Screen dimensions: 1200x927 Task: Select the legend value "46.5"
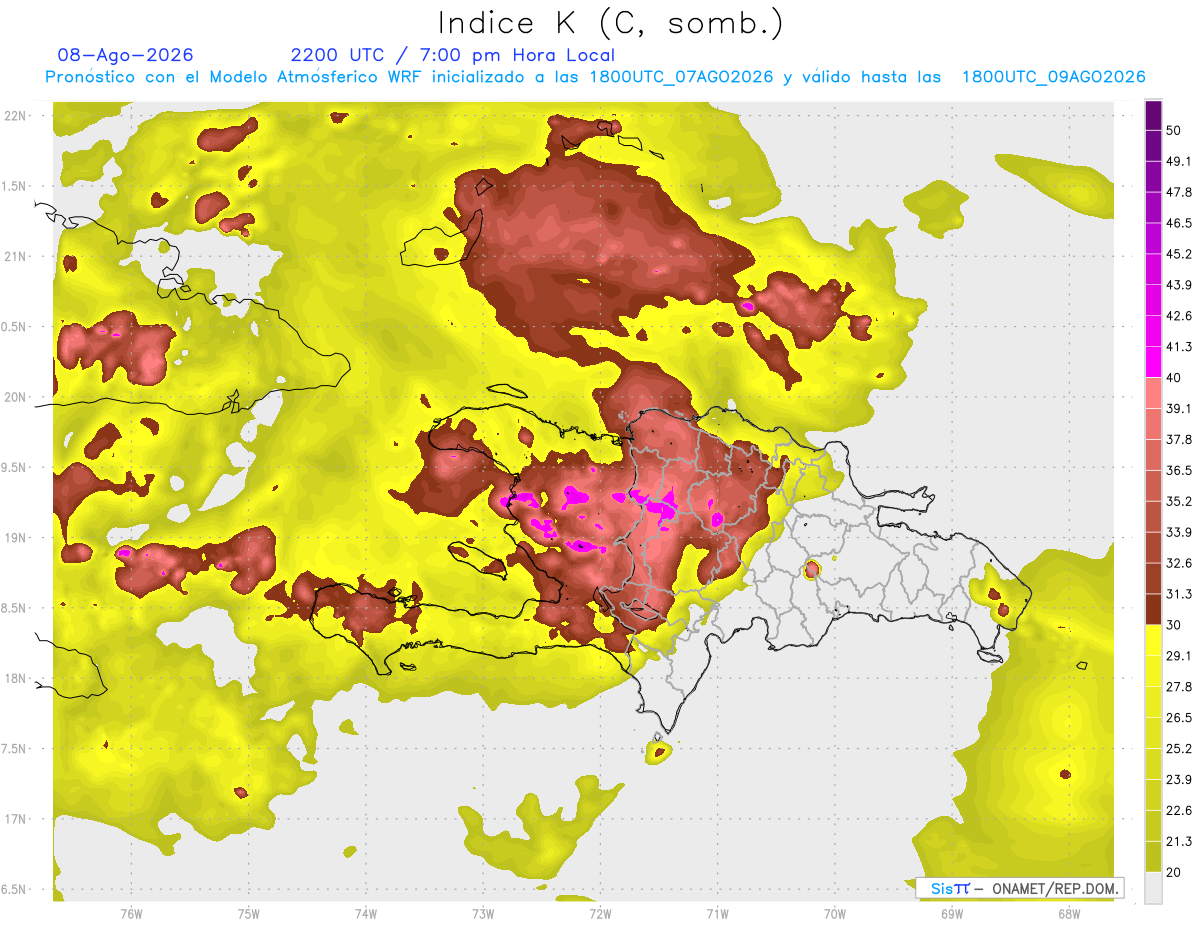click(1179, 223)
